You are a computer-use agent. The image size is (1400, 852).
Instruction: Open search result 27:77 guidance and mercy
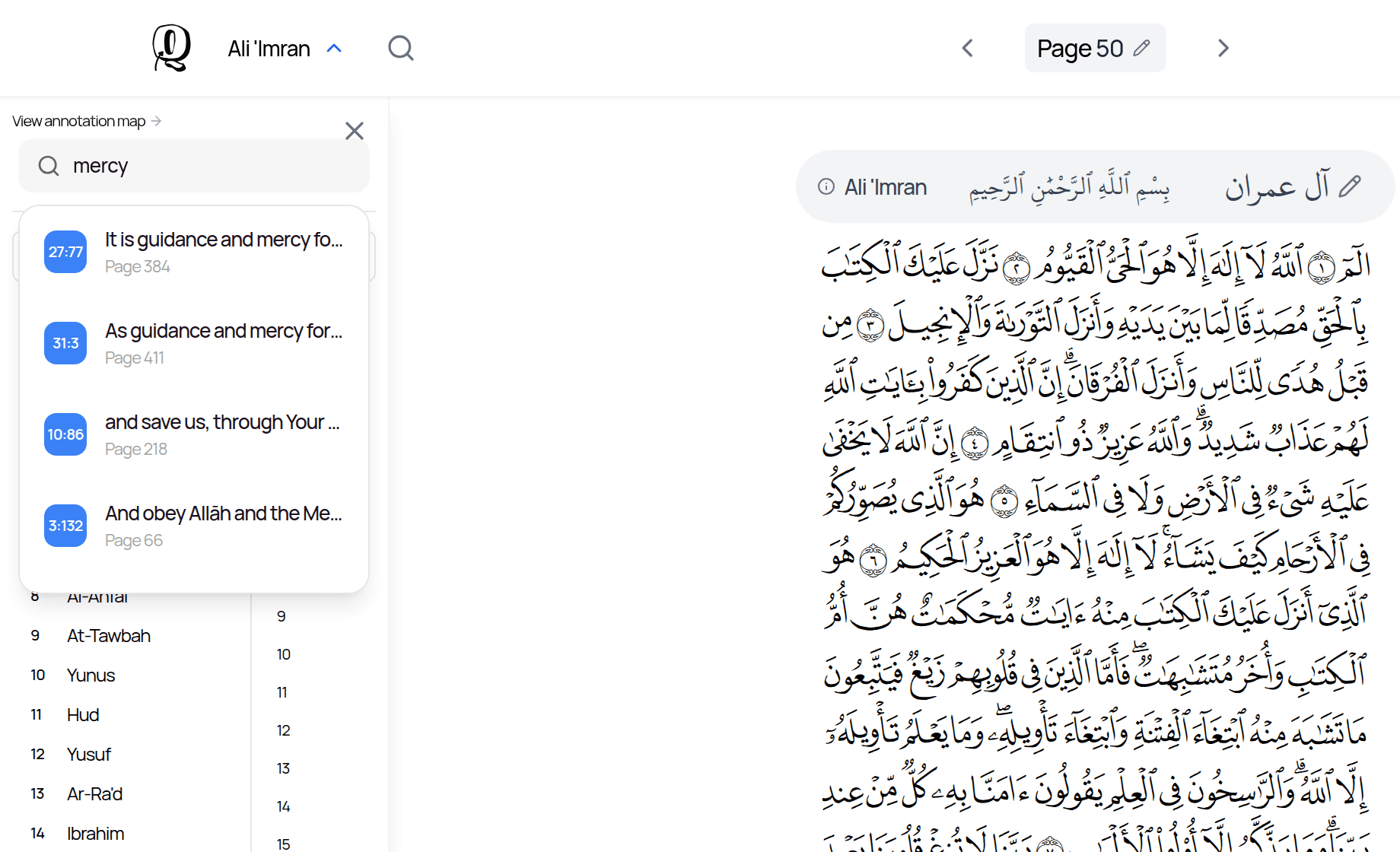coord(194,252)
